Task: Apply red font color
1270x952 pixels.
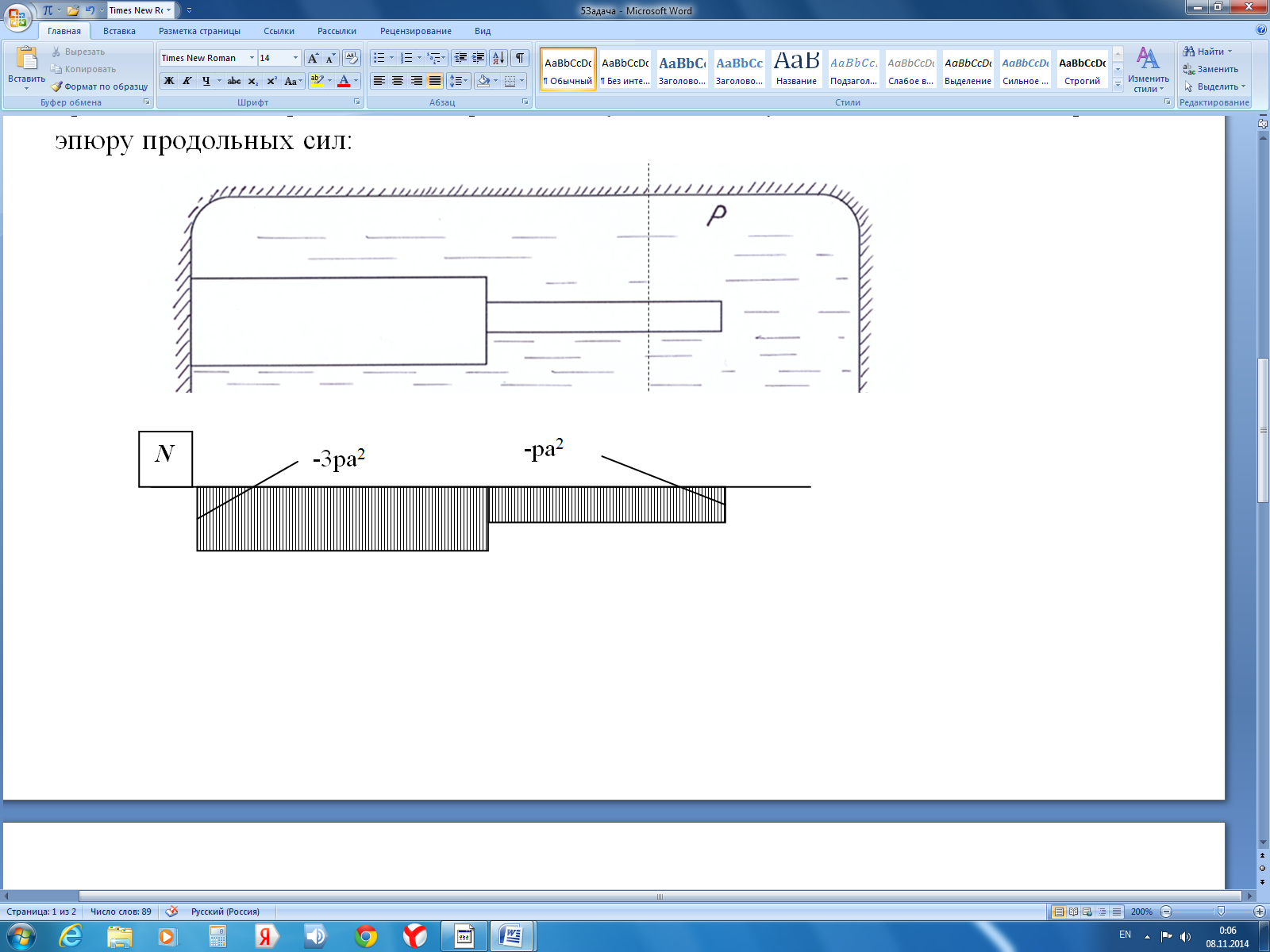Action: pos(344,81)
